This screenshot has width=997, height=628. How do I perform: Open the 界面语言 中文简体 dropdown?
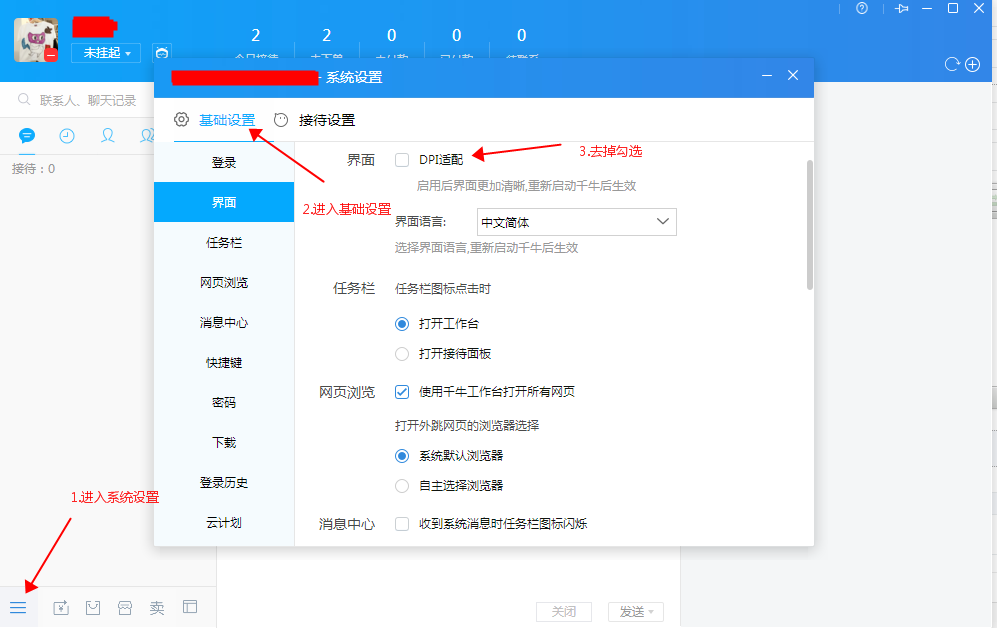coord(577,222)
